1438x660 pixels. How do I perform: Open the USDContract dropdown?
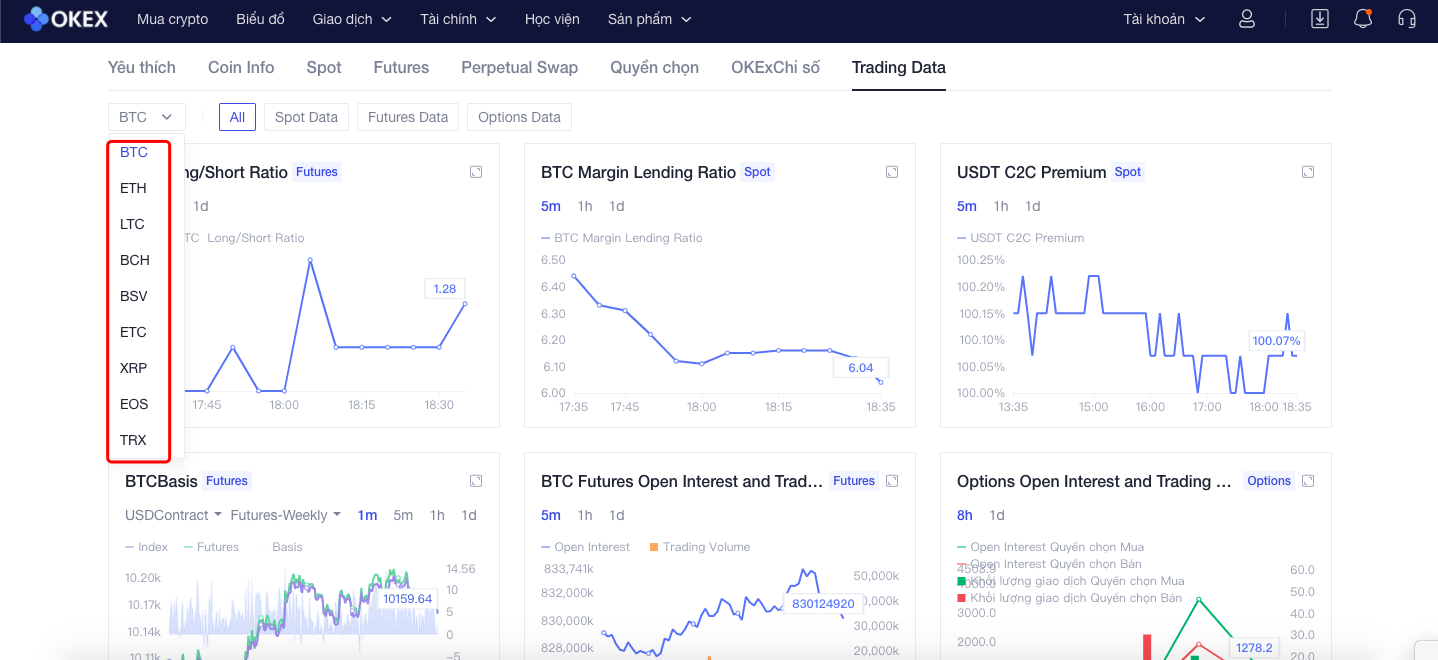[x=174, y=515]
